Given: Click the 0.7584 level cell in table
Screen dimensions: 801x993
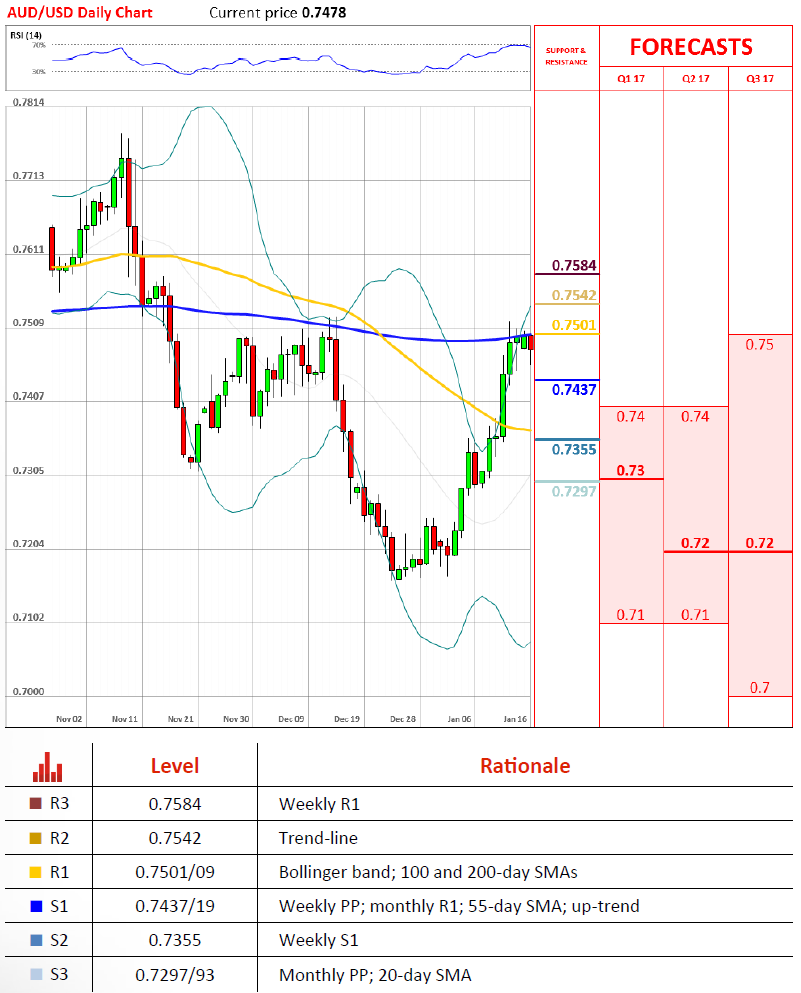Looking at the screenshot, I should pos(175,804).
